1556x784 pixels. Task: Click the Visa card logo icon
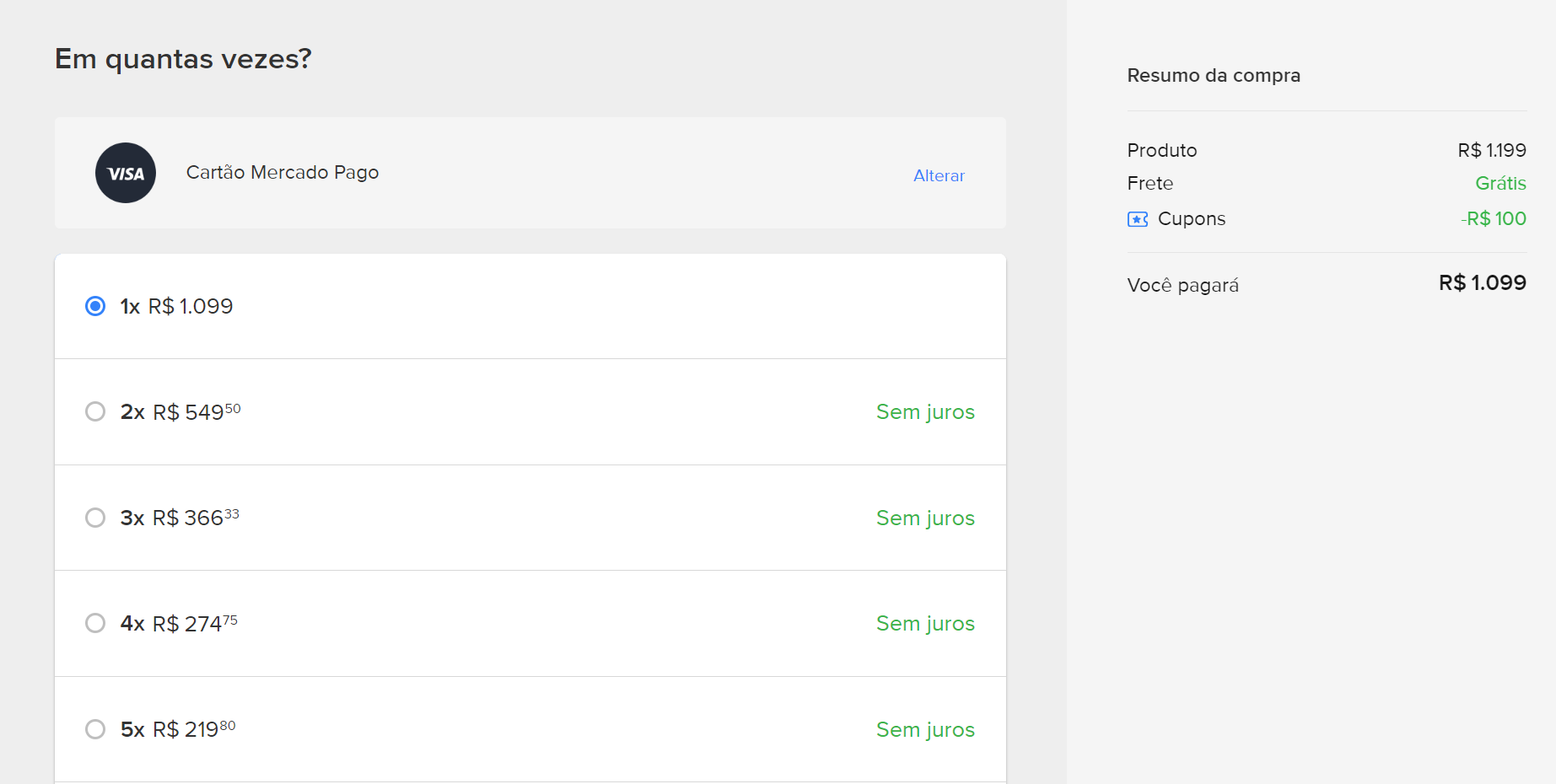point(126,173)
